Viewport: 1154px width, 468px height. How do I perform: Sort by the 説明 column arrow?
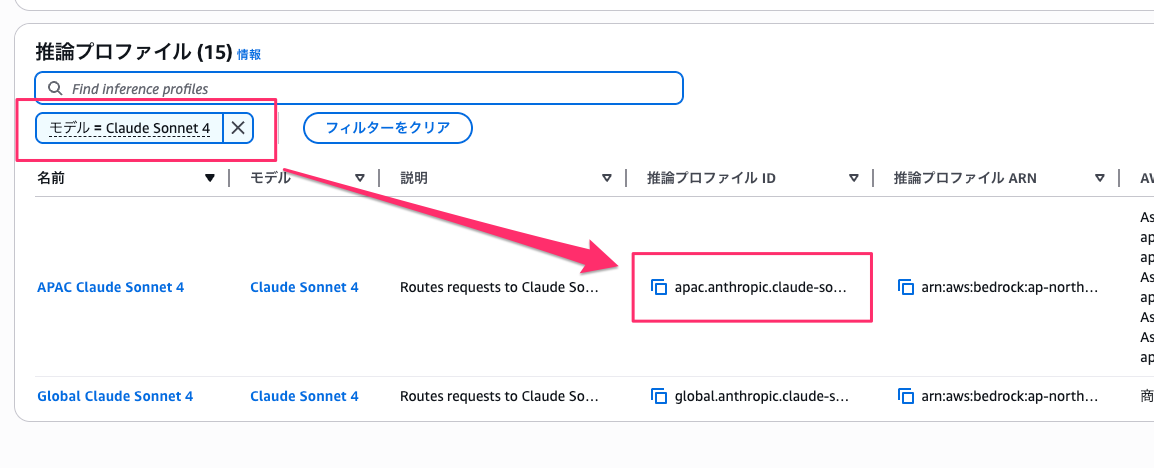(x=607, y=178)
